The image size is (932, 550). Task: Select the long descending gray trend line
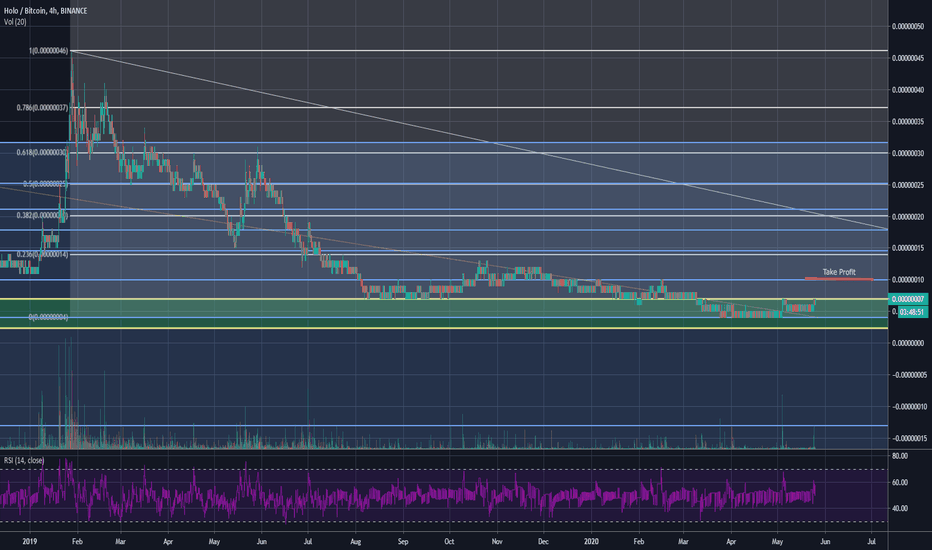479,140
